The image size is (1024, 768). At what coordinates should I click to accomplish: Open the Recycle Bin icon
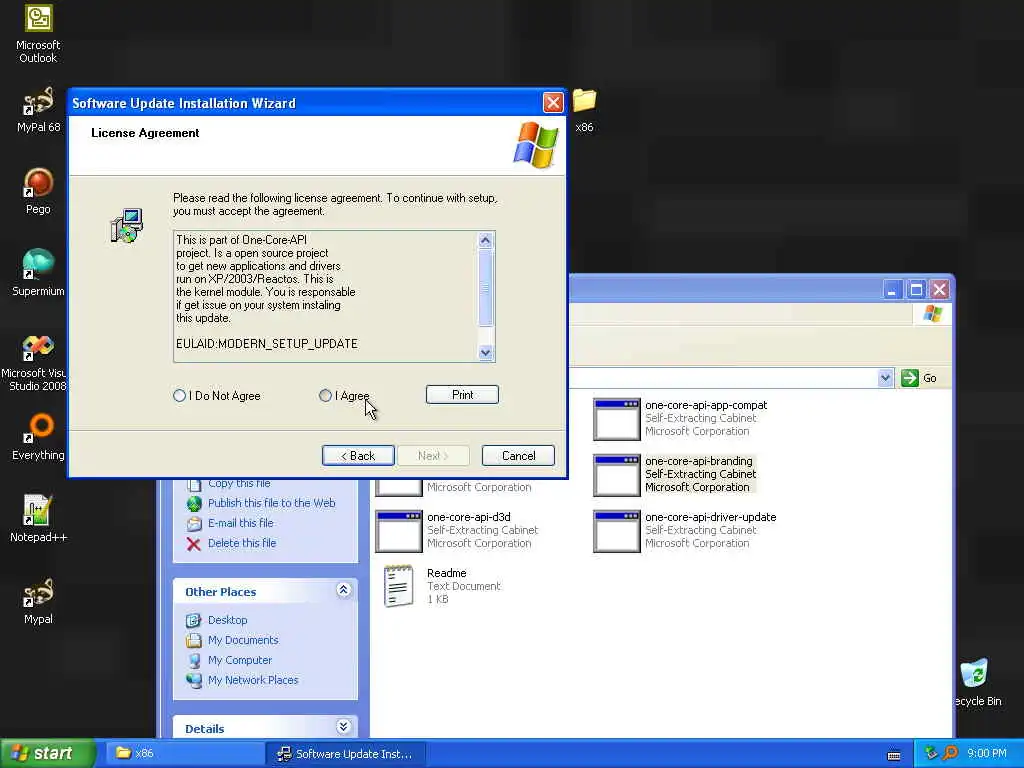click(973, 674)
